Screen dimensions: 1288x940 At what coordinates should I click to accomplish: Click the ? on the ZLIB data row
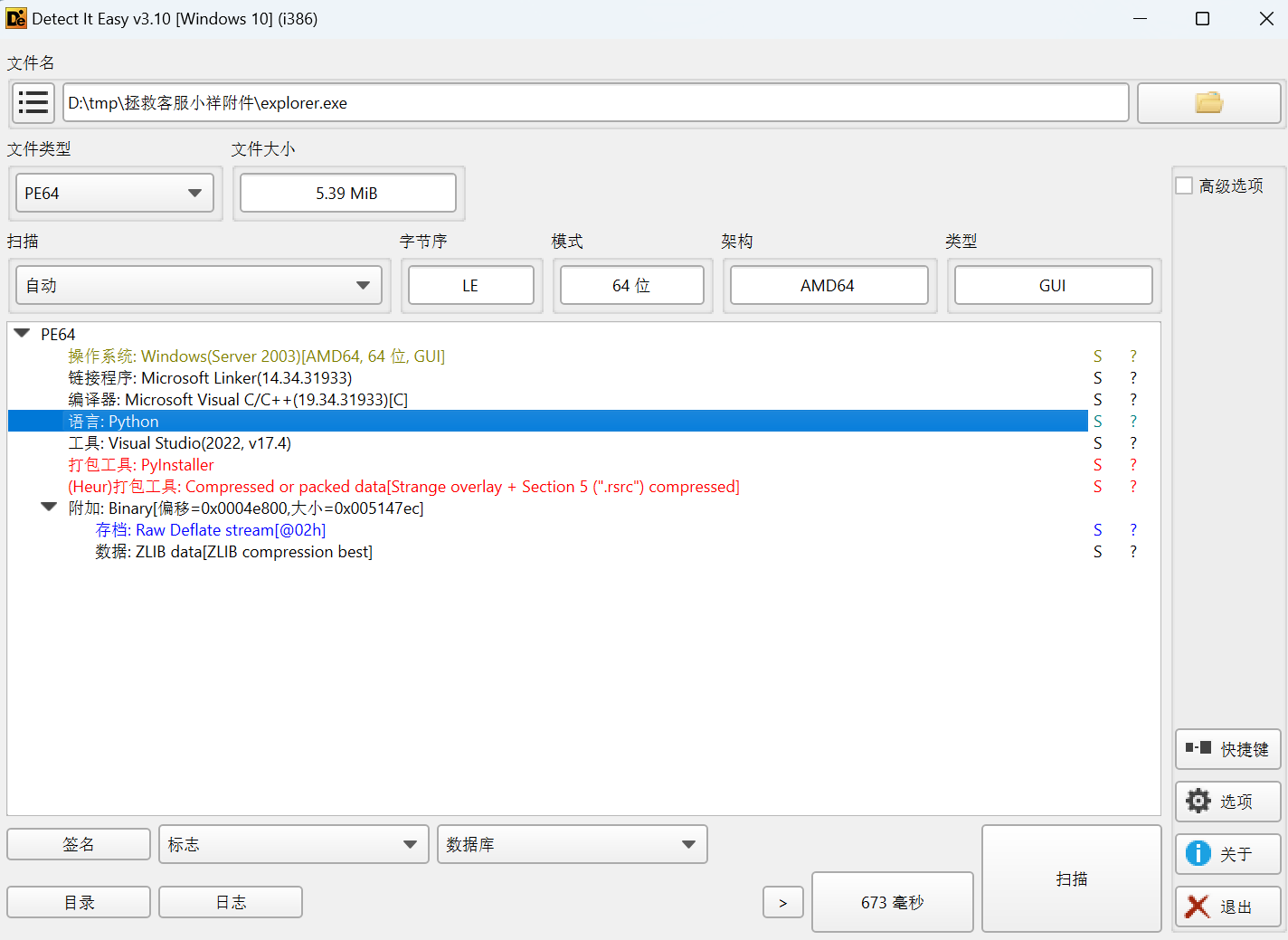tap(1133, 551)
